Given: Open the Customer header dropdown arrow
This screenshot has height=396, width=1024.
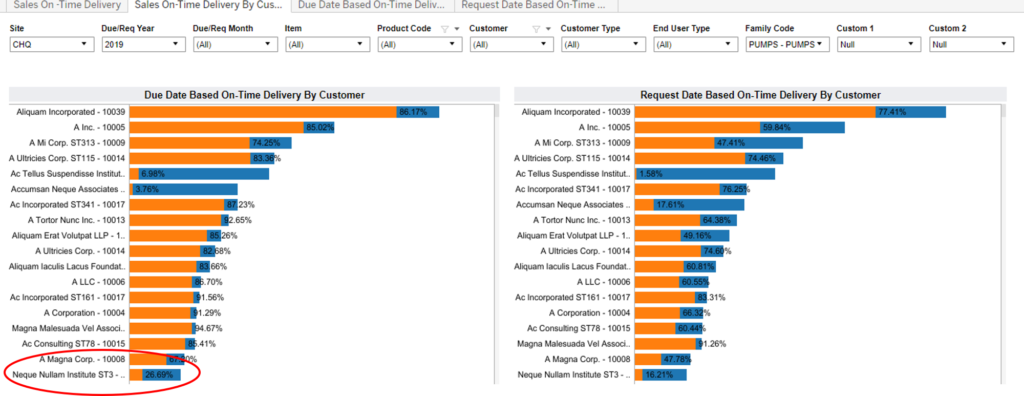Looking at the screenshot, I should coord(549,29).
